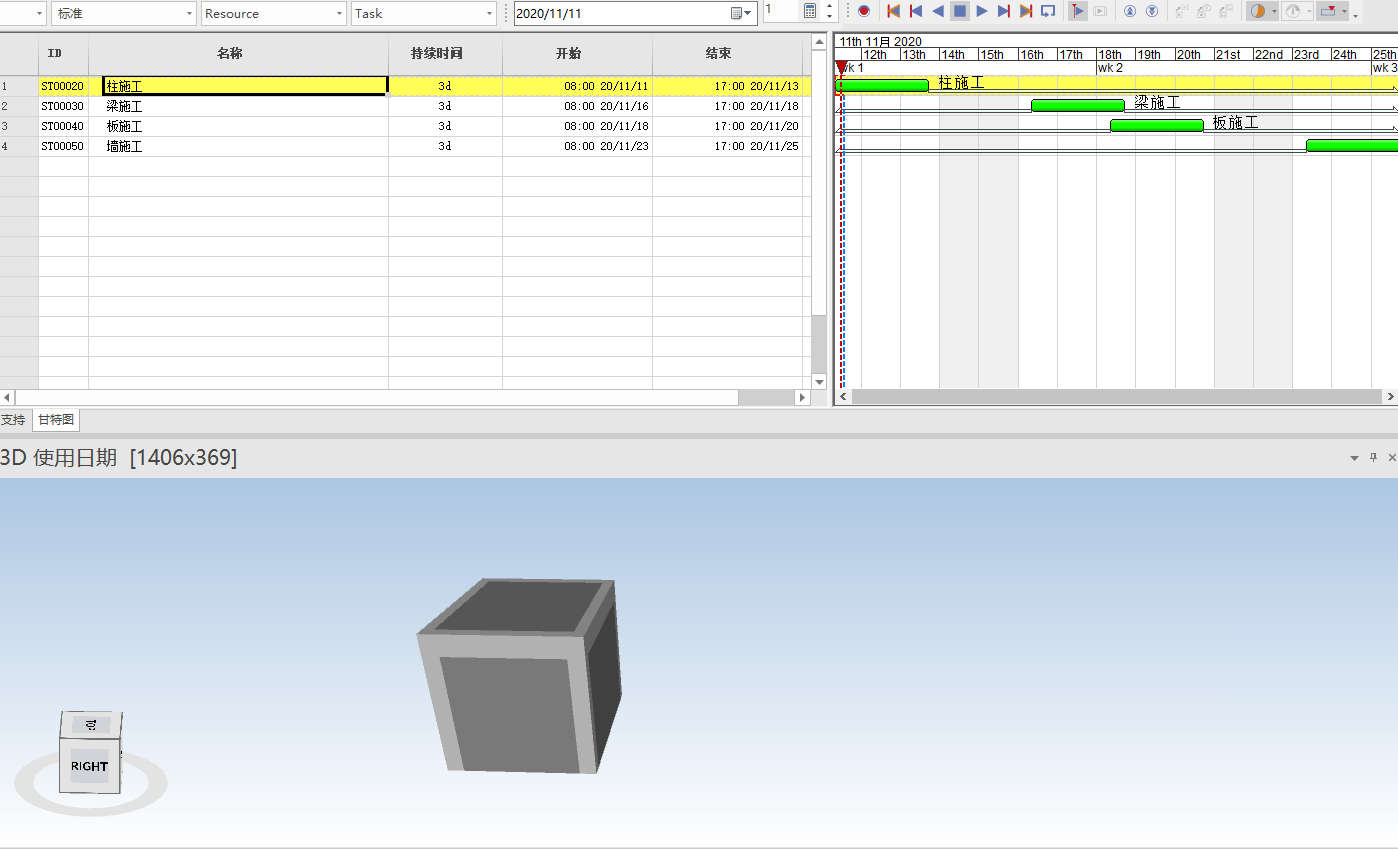
Task: Open the Resource dropdown
Action: point(273,13)
